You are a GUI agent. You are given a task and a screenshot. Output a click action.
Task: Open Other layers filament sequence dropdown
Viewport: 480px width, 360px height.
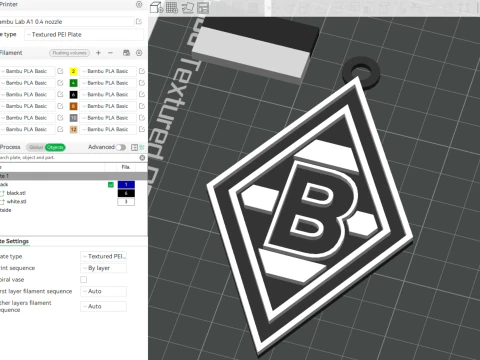[x=104, y=306]
